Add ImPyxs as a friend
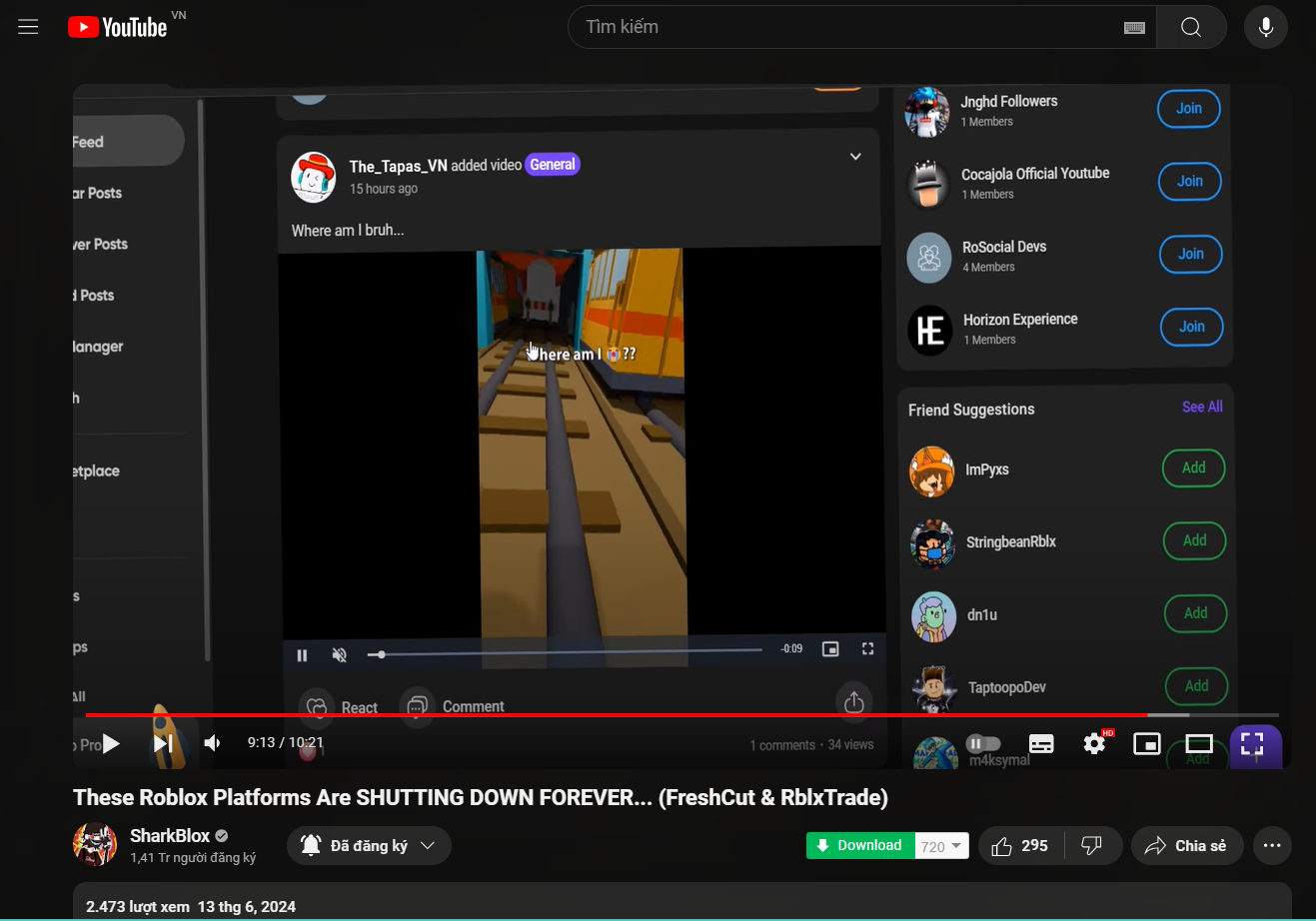 (x=1194, y=467)
